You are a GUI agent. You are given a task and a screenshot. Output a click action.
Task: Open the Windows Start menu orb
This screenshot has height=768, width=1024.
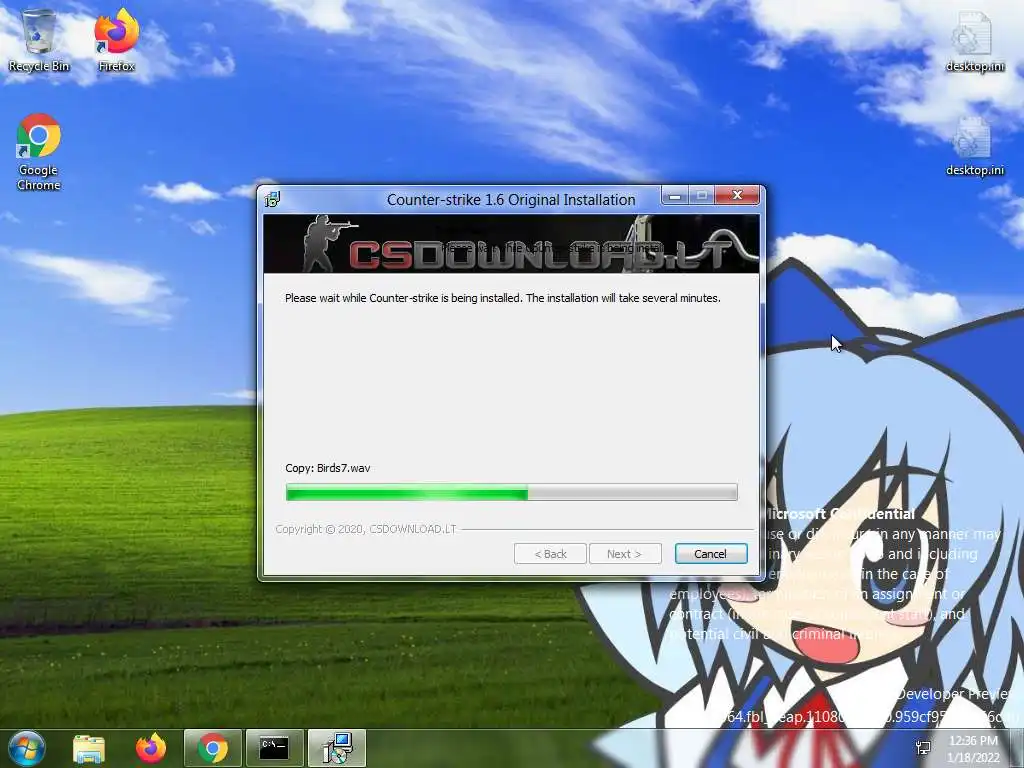[x=26, y=748]
